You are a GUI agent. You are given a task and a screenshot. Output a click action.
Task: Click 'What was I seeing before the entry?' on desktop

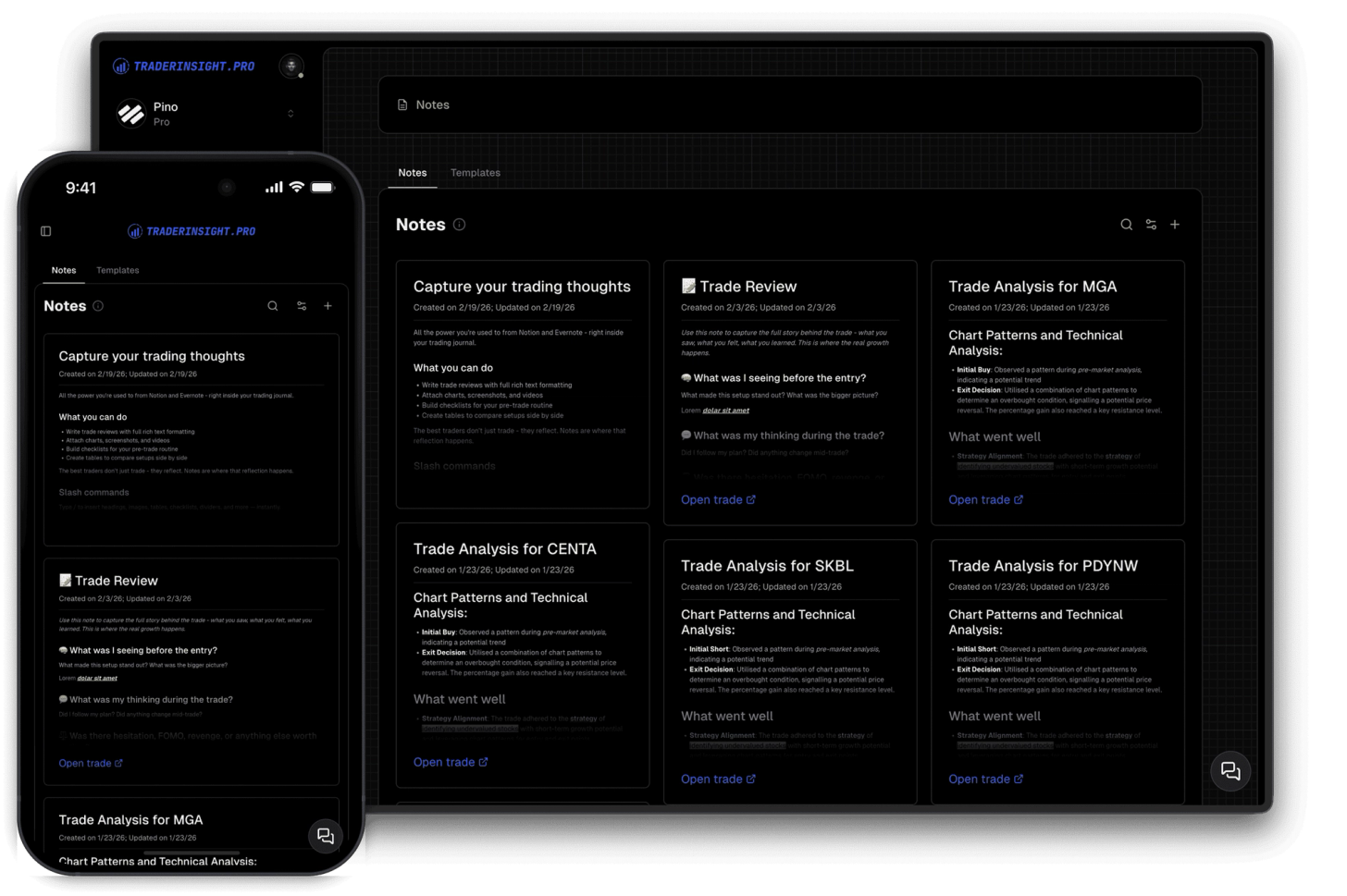click(773, 378)
